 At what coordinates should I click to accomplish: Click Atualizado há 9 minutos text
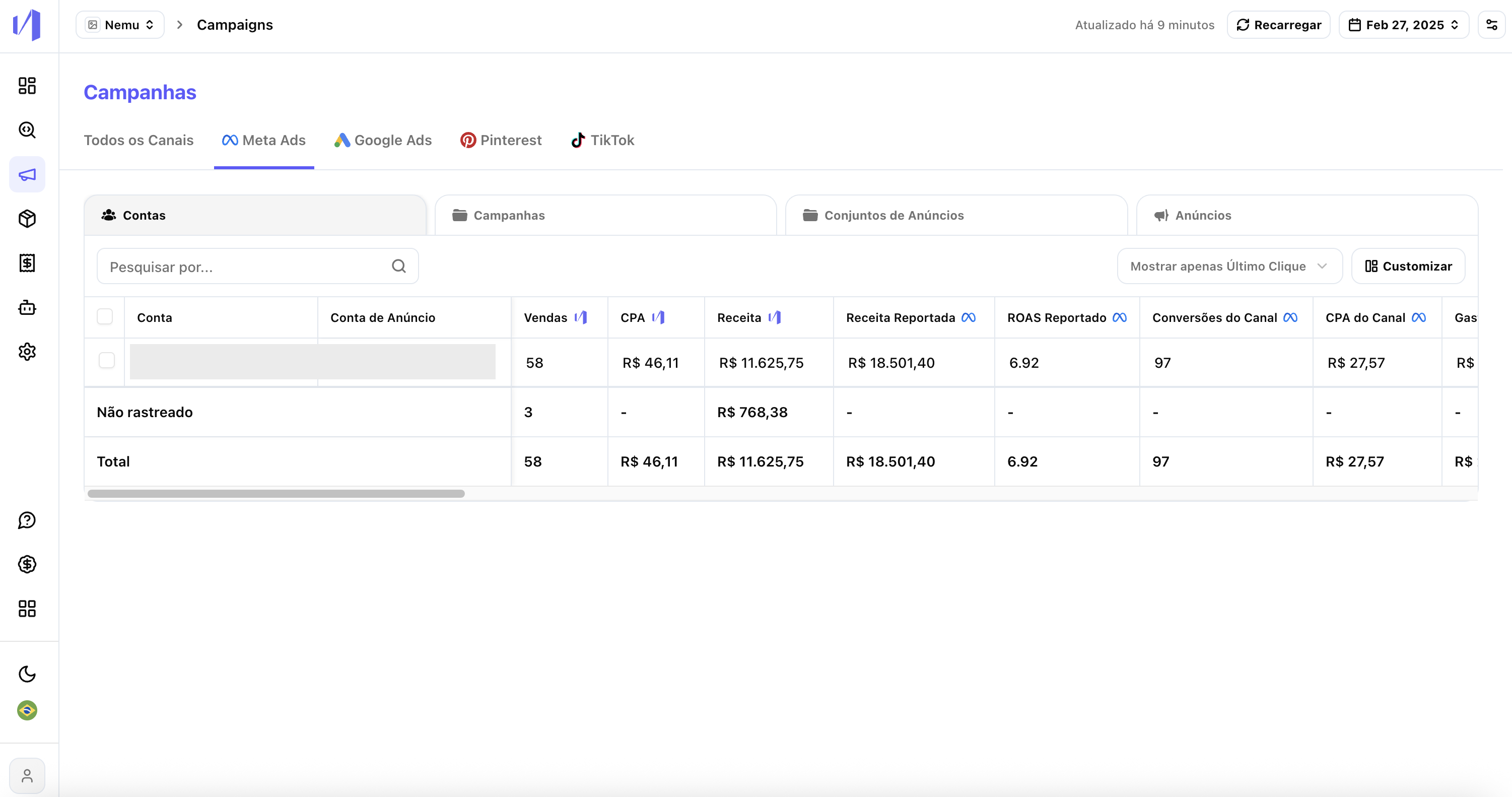click(1145, 25)
